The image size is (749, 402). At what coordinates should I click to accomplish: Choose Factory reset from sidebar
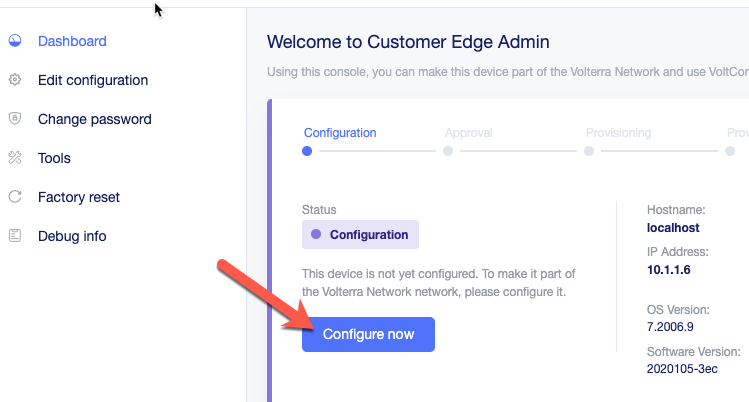[79, 197]
